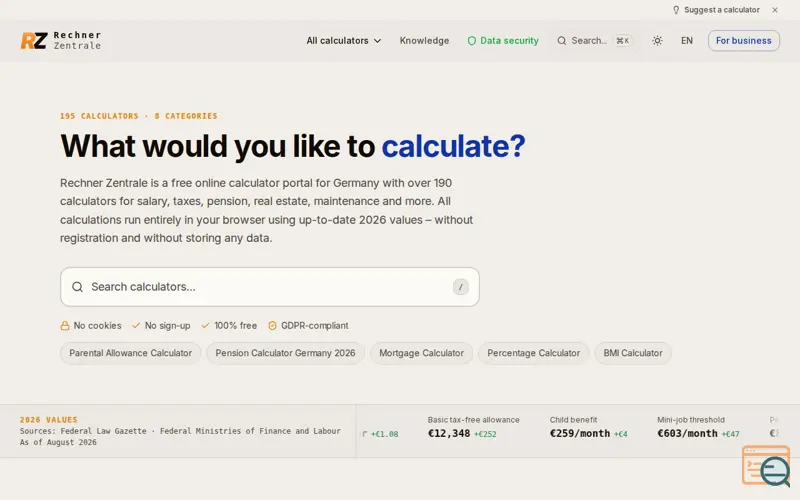This screenshot has width=800, height=500.
Task: Click the magnifier icon in main search box
Action: (78, 287)
